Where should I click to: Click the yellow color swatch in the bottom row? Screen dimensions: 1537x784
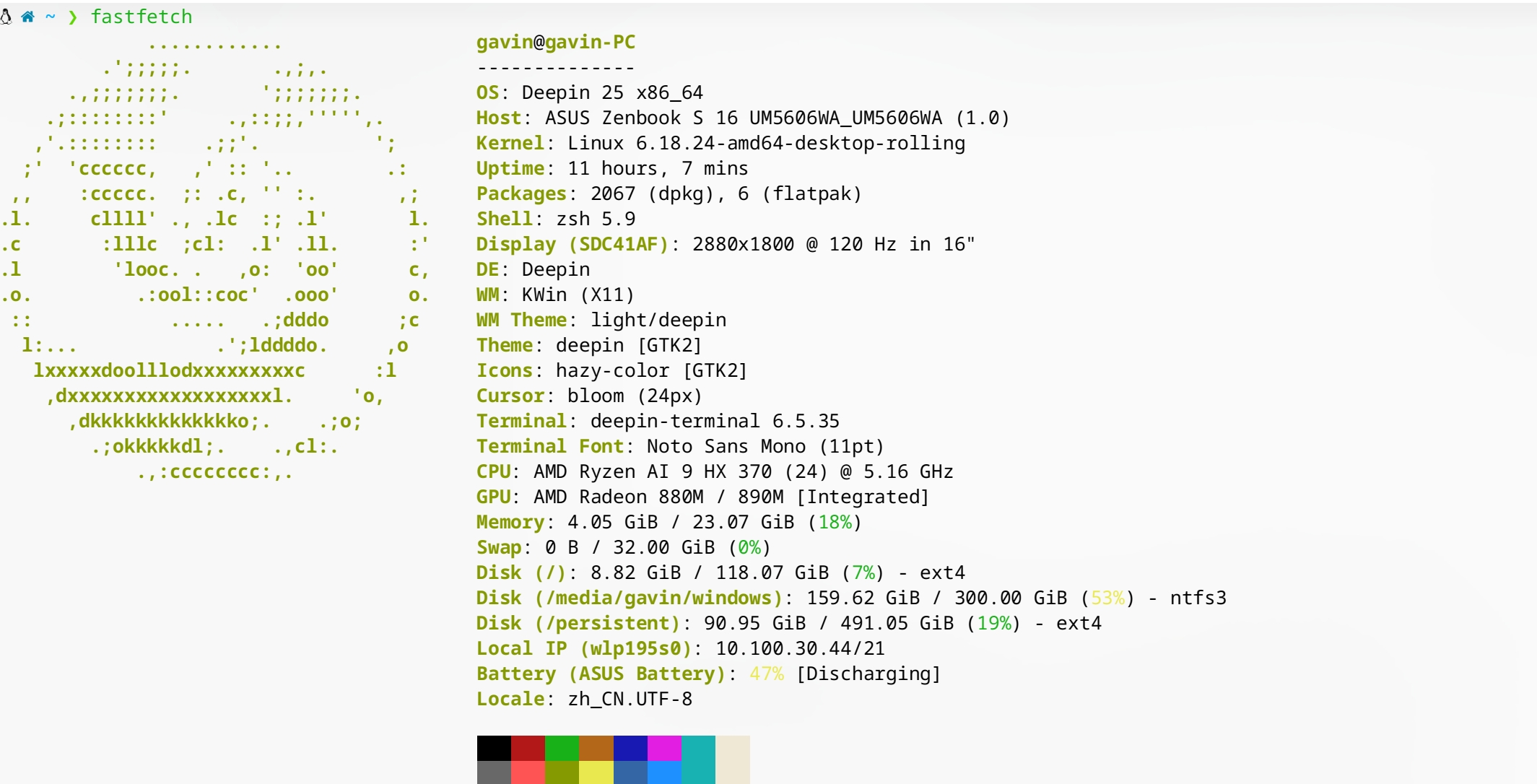coord(596,772)
